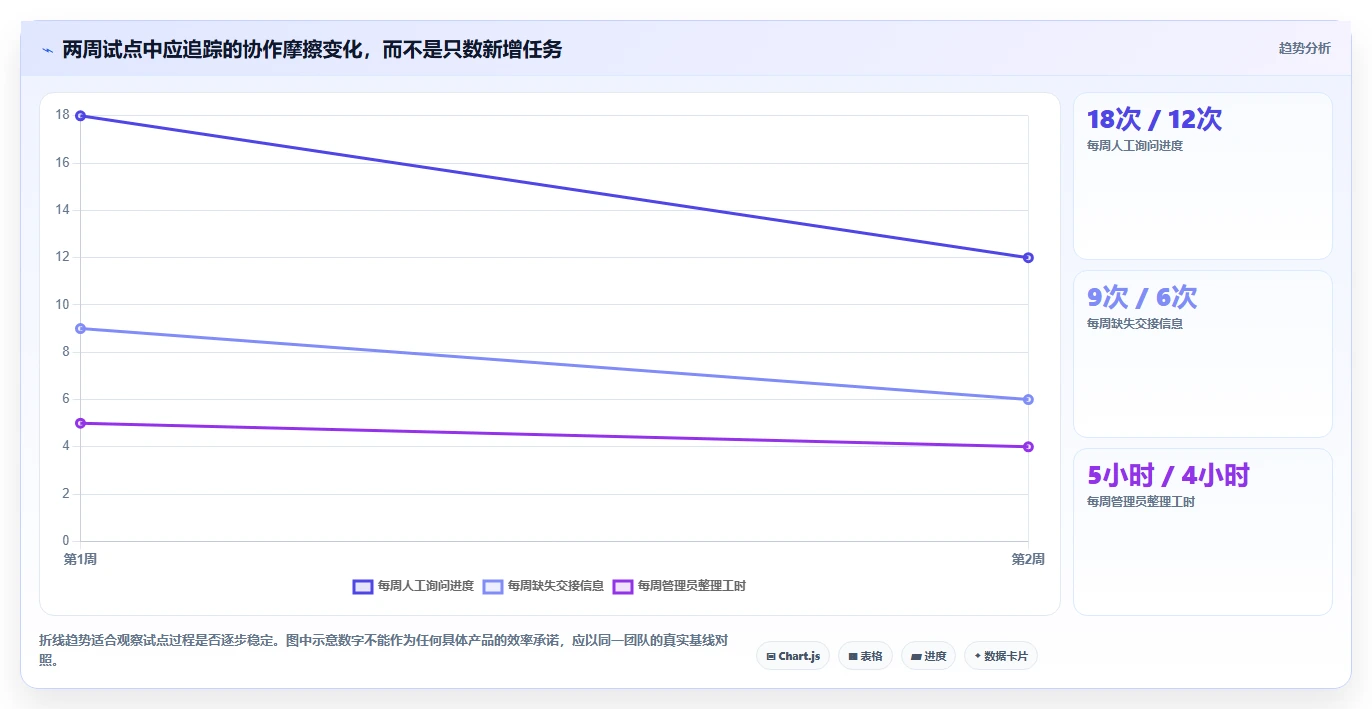Click the 第1周 x-axis label
Screen dimensions: 1372x709
pos(80,559)
